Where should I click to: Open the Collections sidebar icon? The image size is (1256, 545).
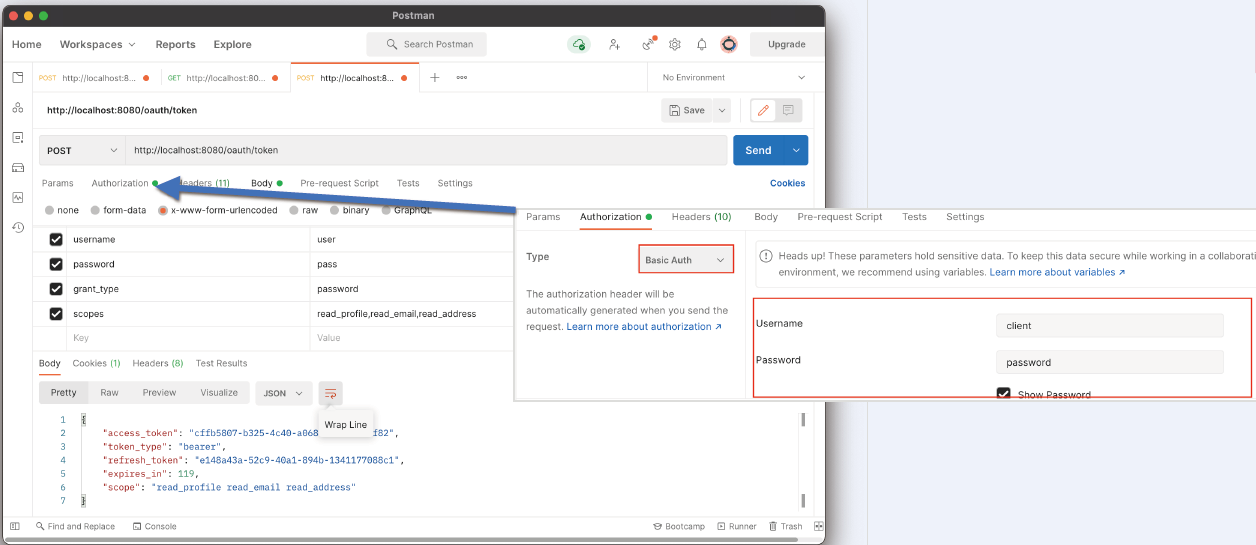coord(18,77)
